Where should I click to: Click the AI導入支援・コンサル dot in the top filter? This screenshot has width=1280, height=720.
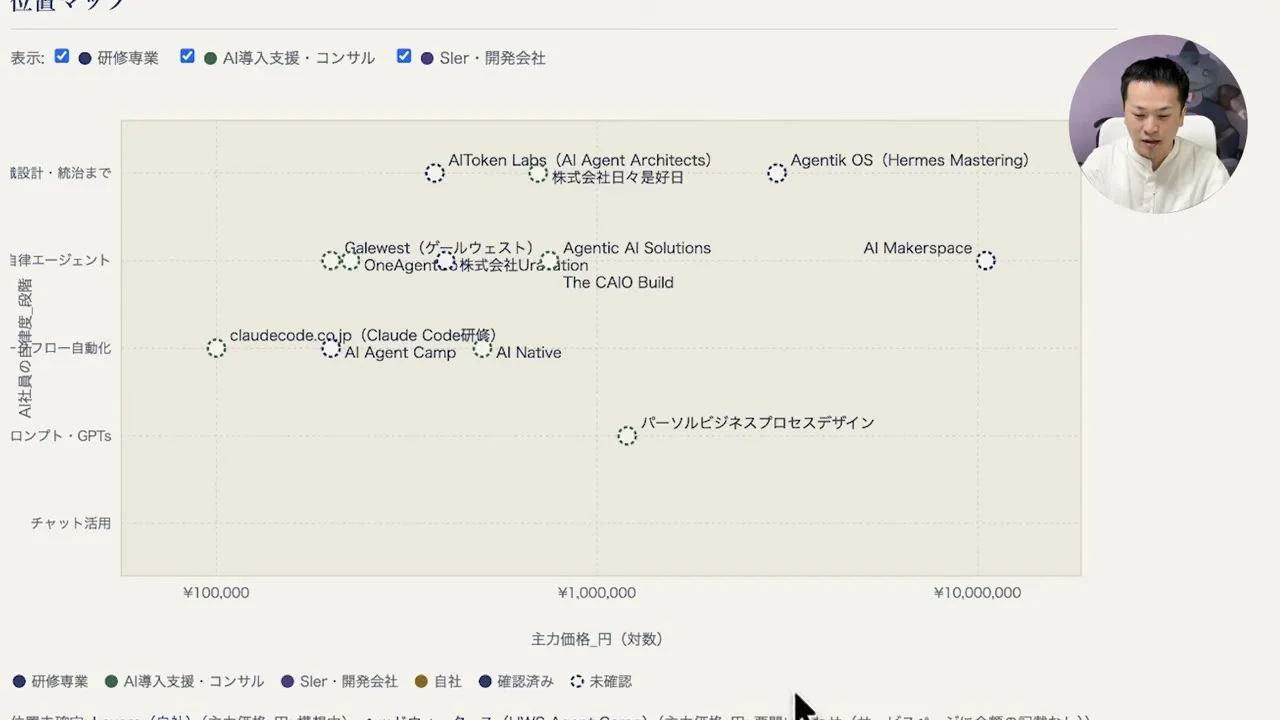[210, 58]
